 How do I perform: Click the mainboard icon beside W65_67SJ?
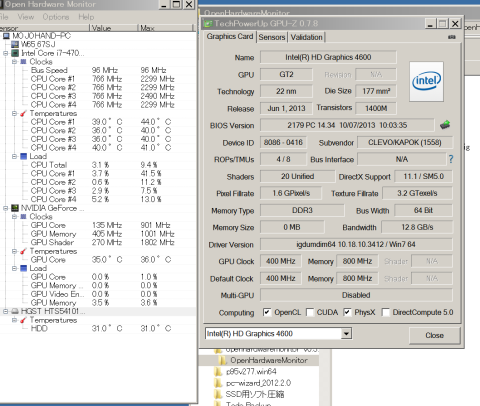coord(15,44)
